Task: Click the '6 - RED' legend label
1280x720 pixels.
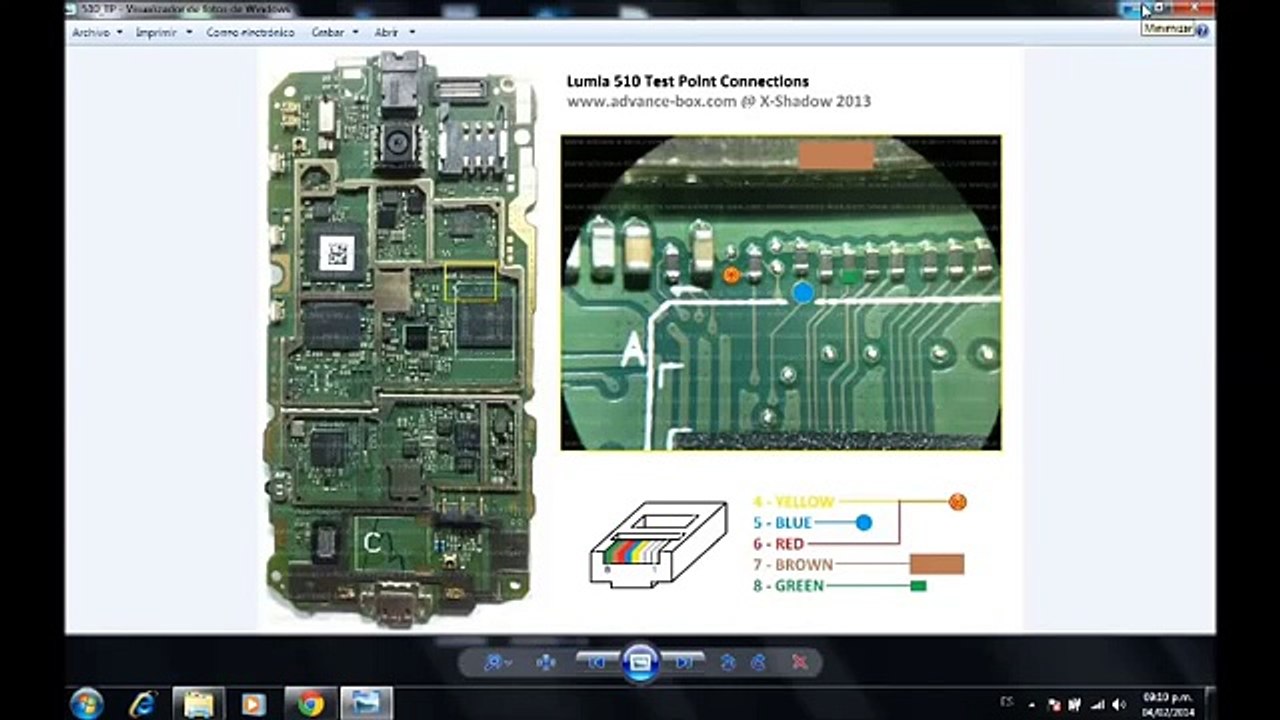Action: 779,544
